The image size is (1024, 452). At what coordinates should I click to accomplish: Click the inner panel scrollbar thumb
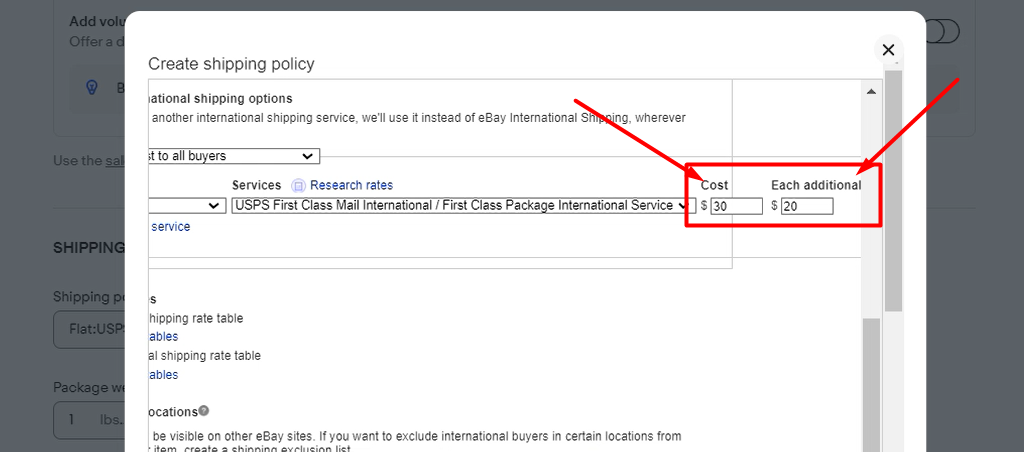pos(871,385)
